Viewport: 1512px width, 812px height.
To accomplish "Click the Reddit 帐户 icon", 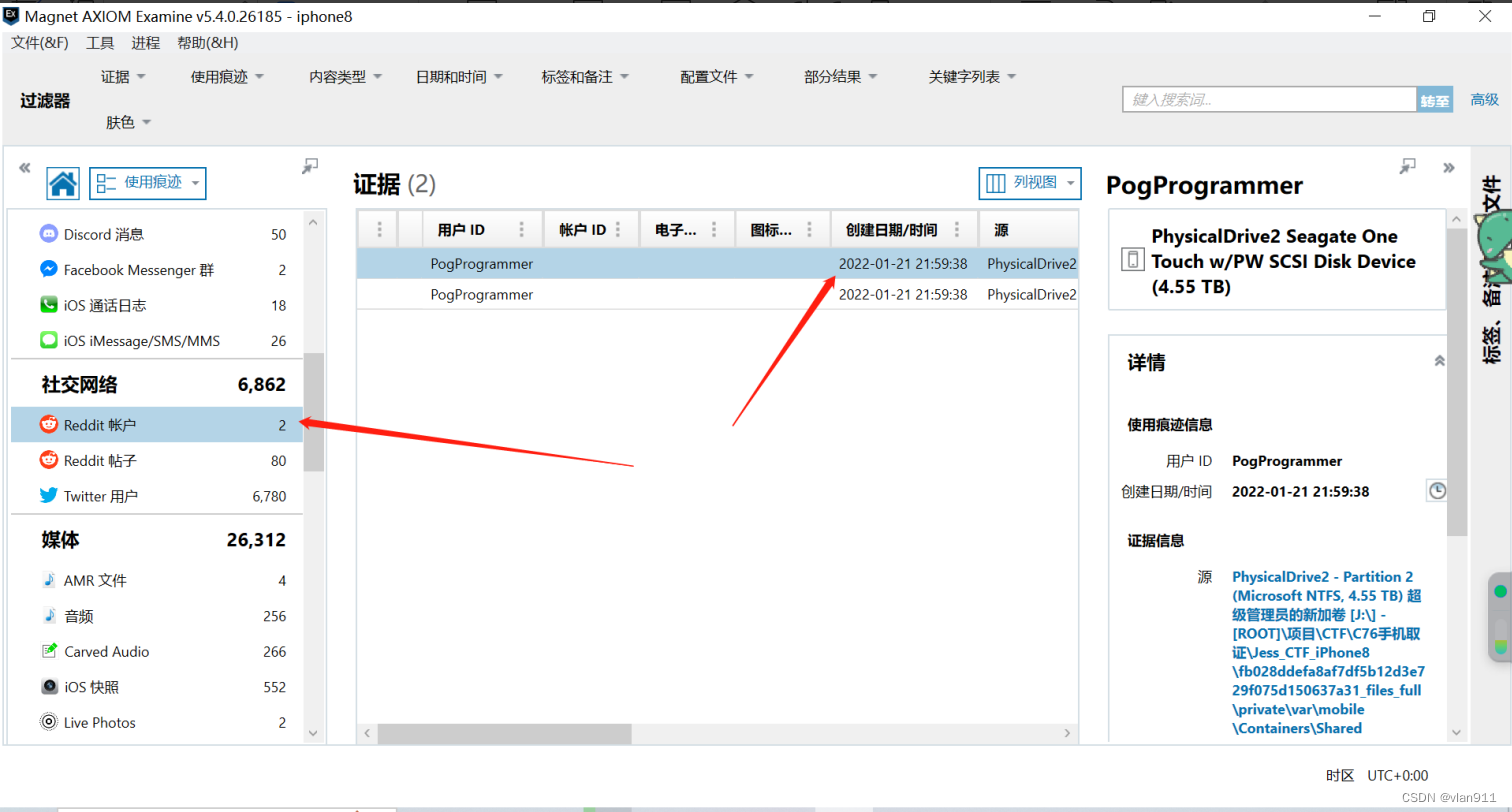I will [48, 424].
